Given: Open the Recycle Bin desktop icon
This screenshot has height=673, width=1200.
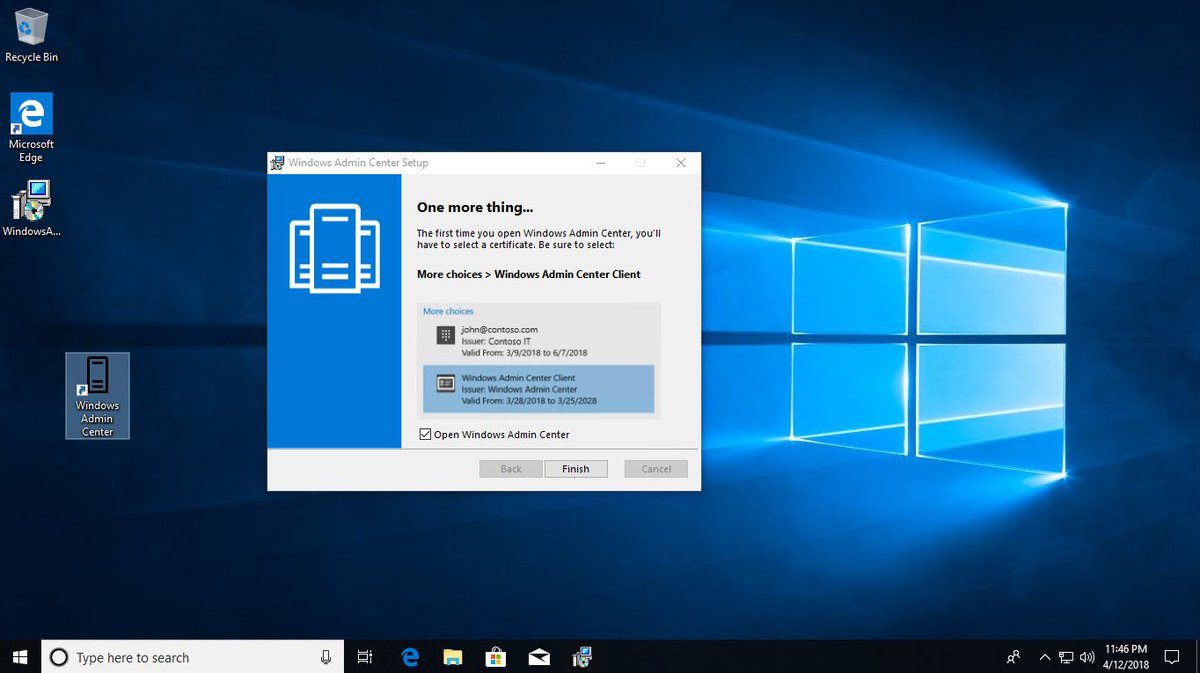Looking at the screenshot, I should [31, 35].
